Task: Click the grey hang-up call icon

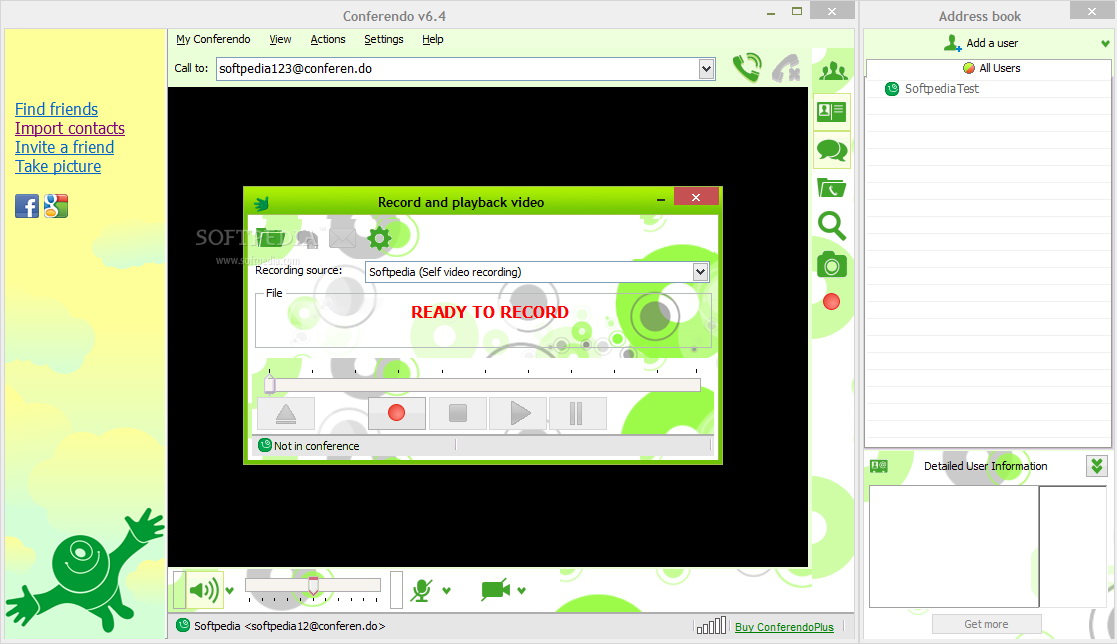Action: 786,68
